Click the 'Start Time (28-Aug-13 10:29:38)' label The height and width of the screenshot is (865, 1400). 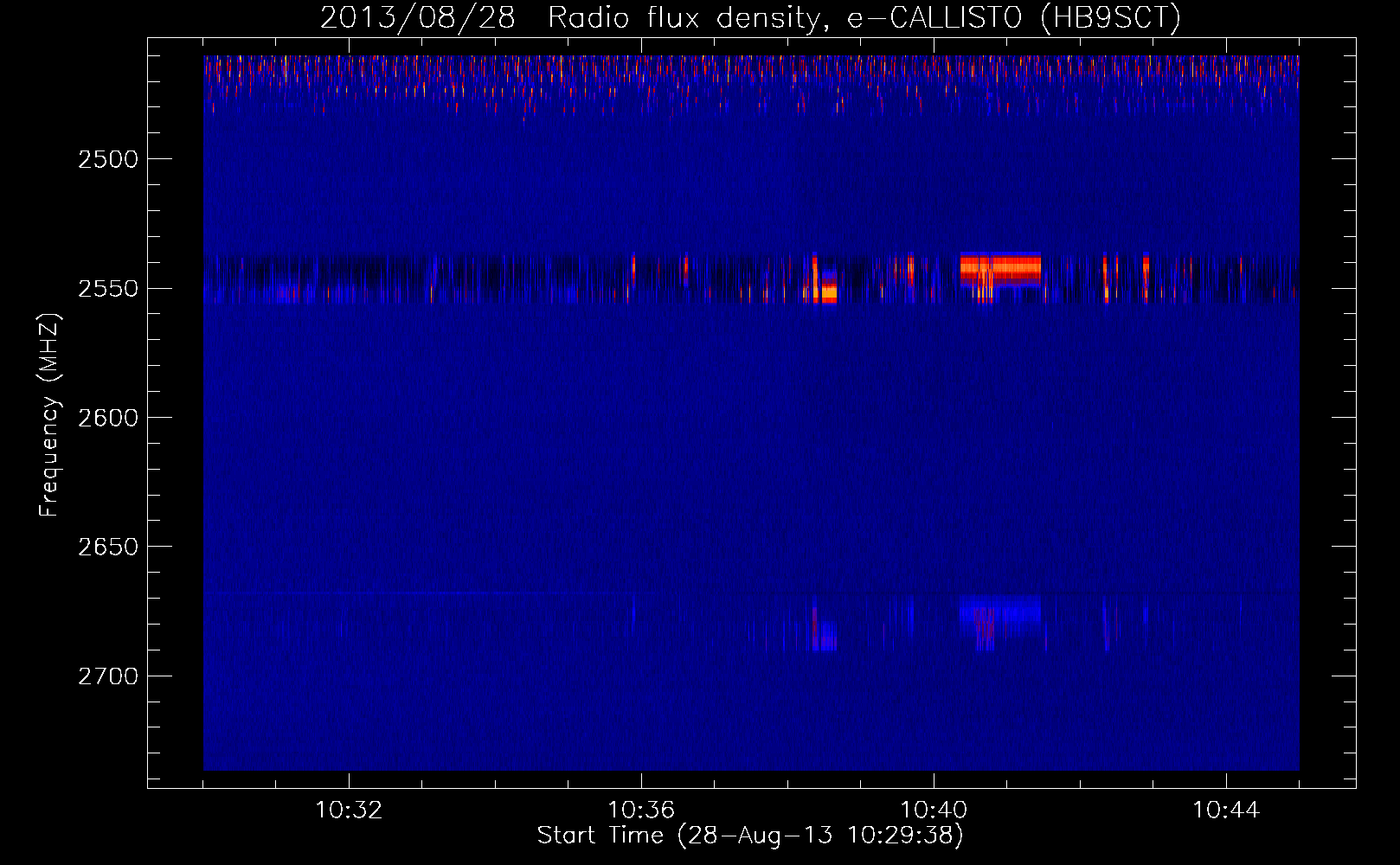750,836
